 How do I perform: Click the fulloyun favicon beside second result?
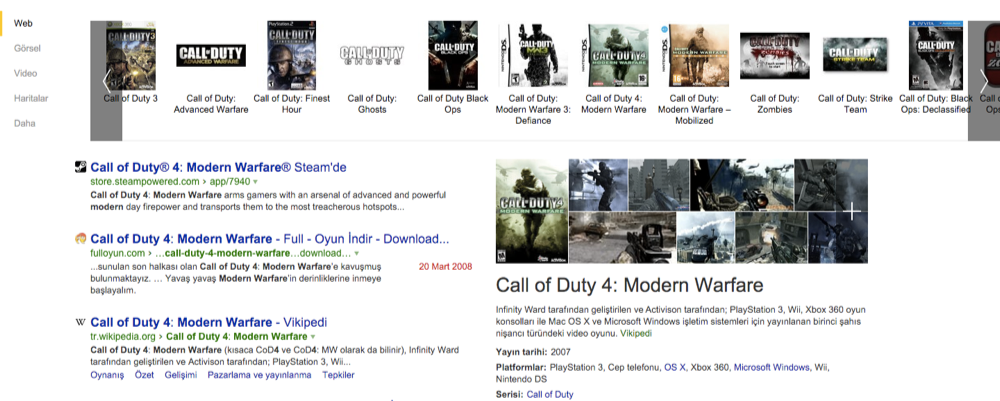80,239
